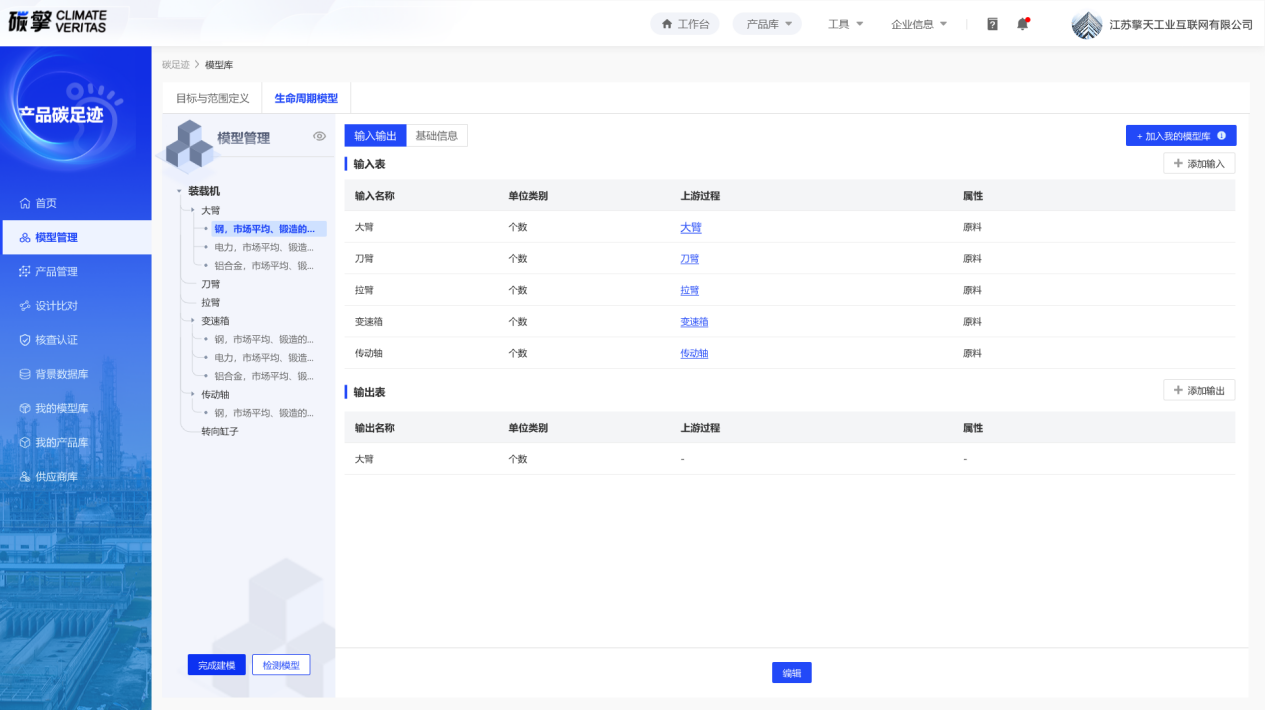Open the 变速箱 upstream process link
Image resolution: width=1265 pixels, height=710 pixels.
(x=694, y=322)
